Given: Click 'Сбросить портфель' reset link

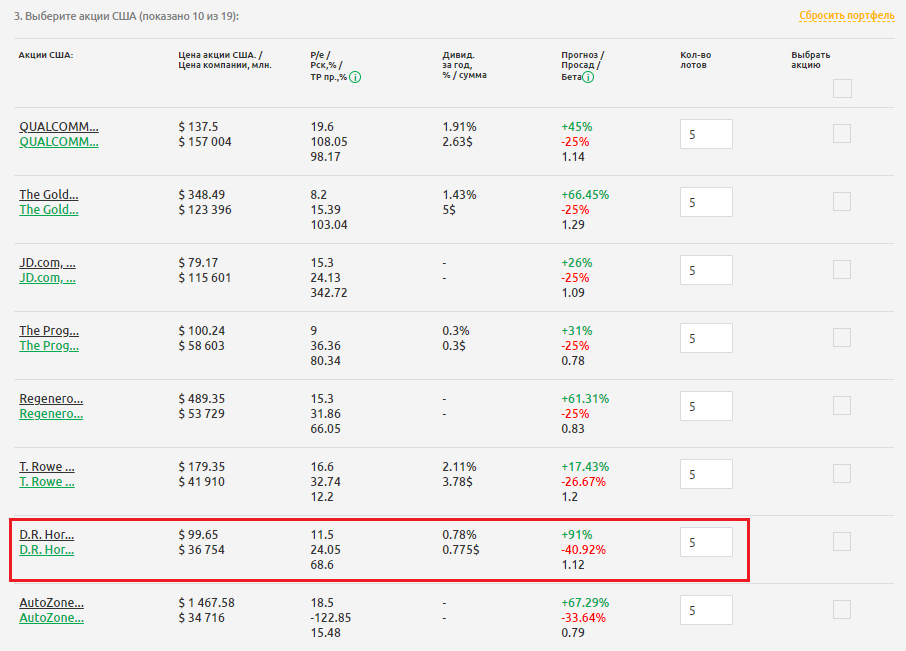Looking at the screenshot, I should pyautogui.click(x=846, y=16).
